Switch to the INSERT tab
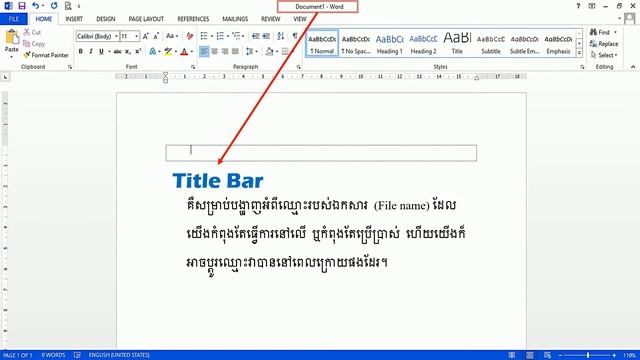Viewport: 640px width, 360px height. 74,19
